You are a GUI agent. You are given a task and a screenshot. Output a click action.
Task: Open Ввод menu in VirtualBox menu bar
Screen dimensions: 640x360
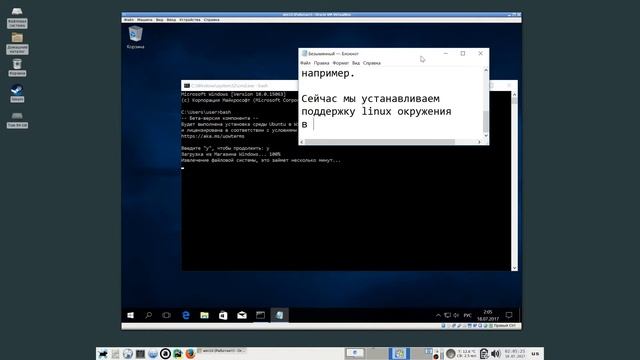point(171,20)
